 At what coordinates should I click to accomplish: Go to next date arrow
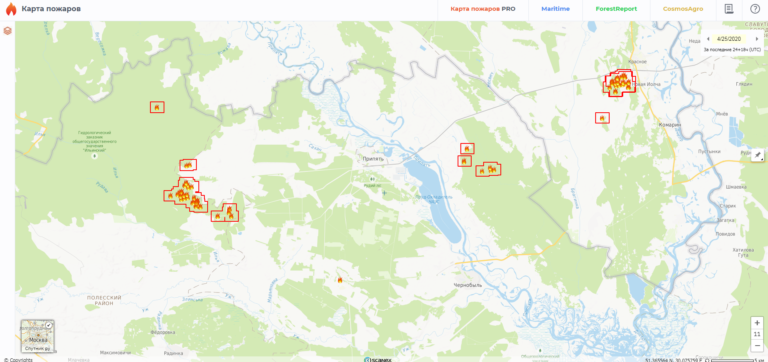click(x=757, y=39)
